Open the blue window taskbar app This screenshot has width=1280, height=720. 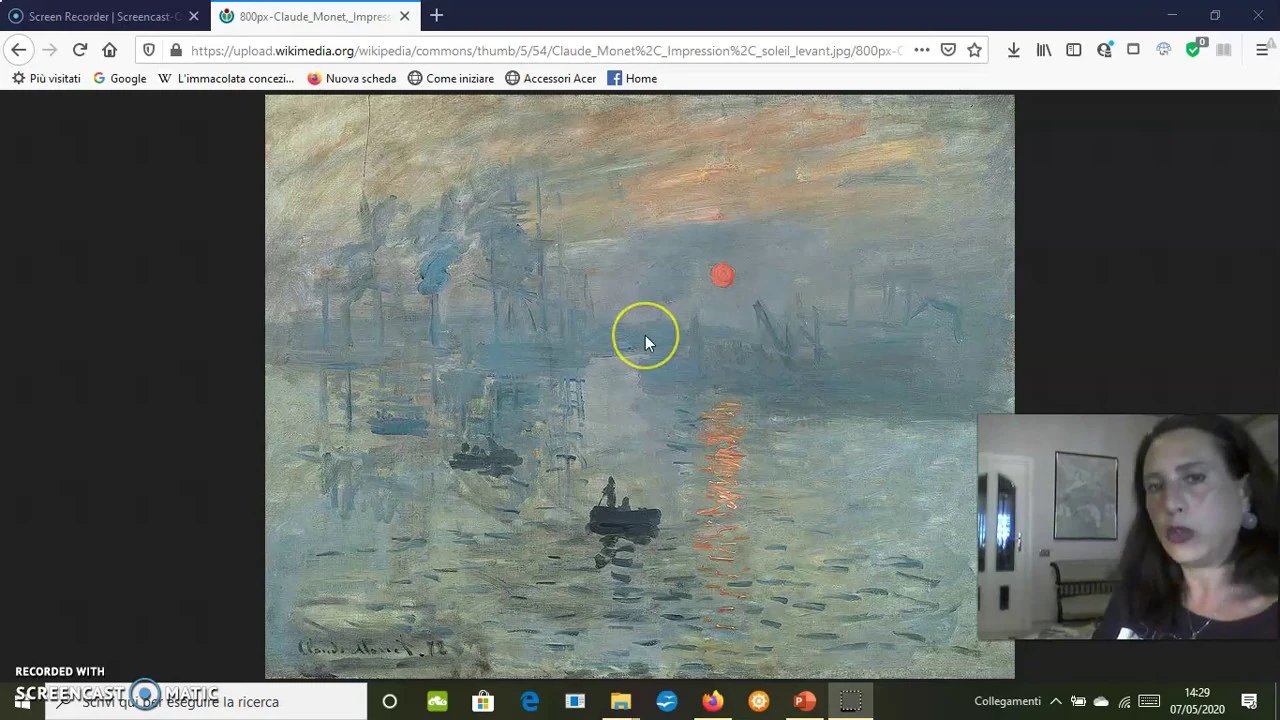[575, 701]
